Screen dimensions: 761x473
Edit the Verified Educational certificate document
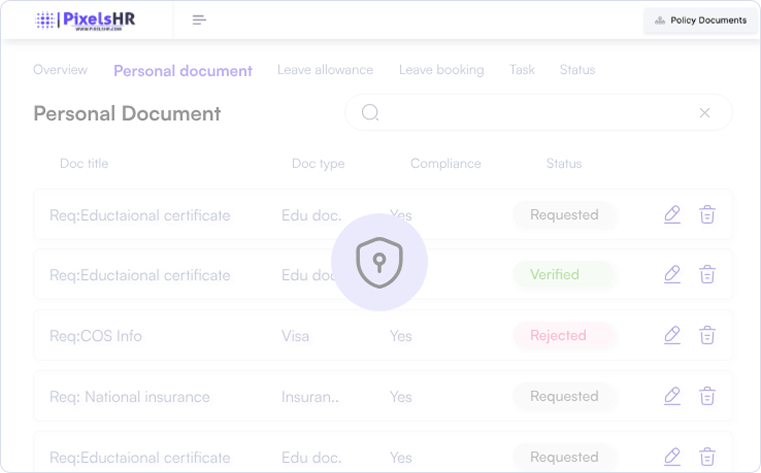coord(672,274)
